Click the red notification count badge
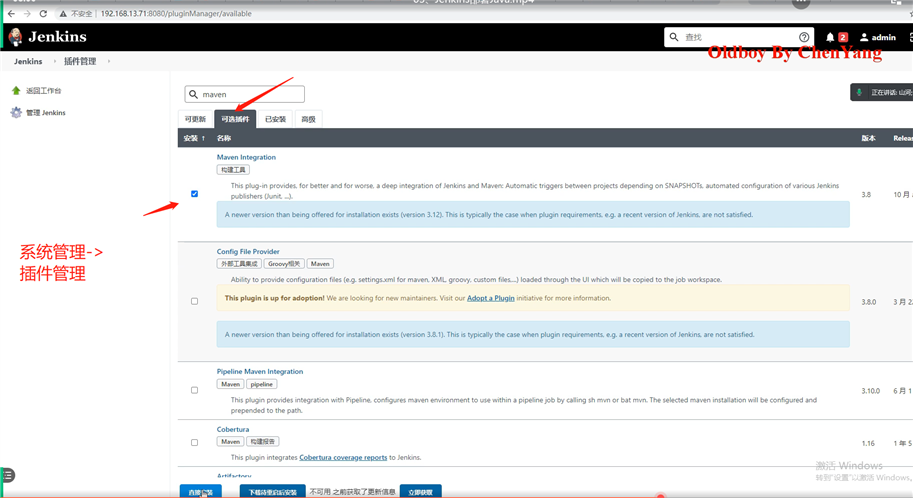 click(x=843, y=37)
